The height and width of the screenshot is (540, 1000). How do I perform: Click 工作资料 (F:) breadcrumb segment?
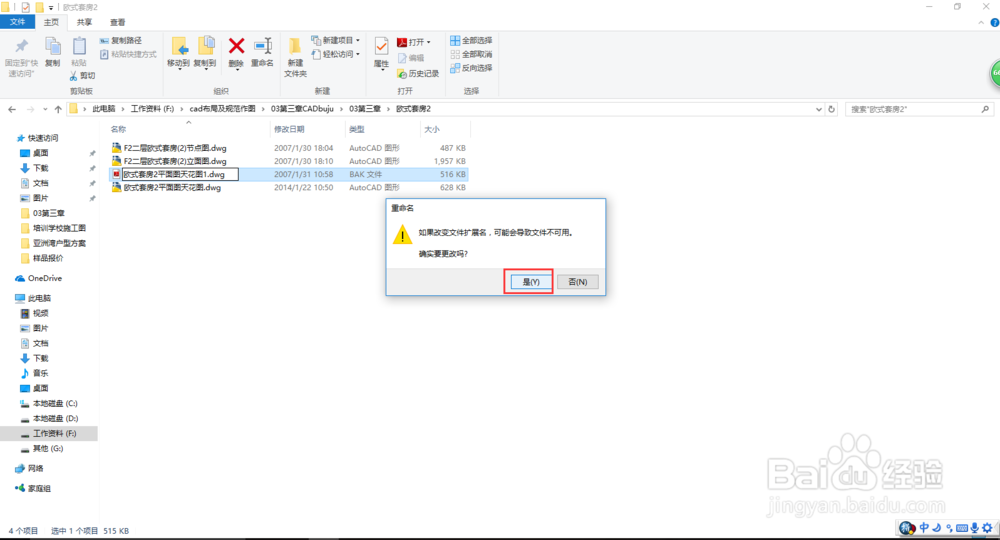(152, 109)
